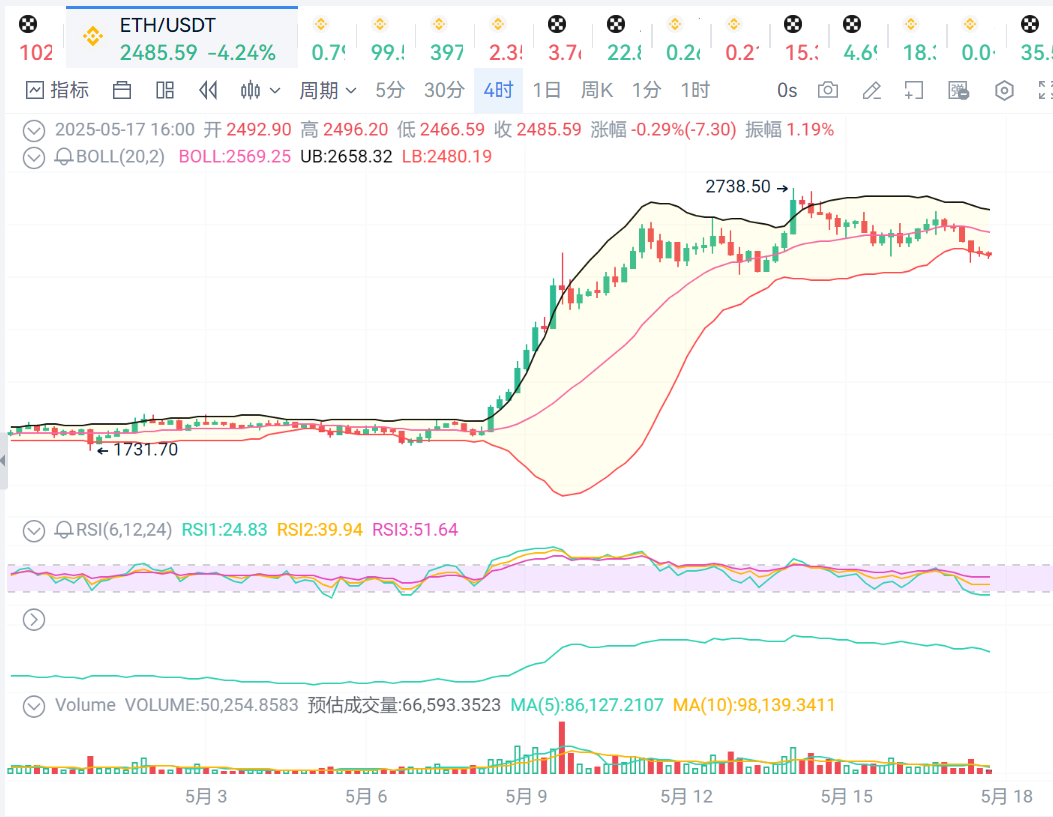
Task: Set alert with RSI bell icon
Action: coord(64,530)
